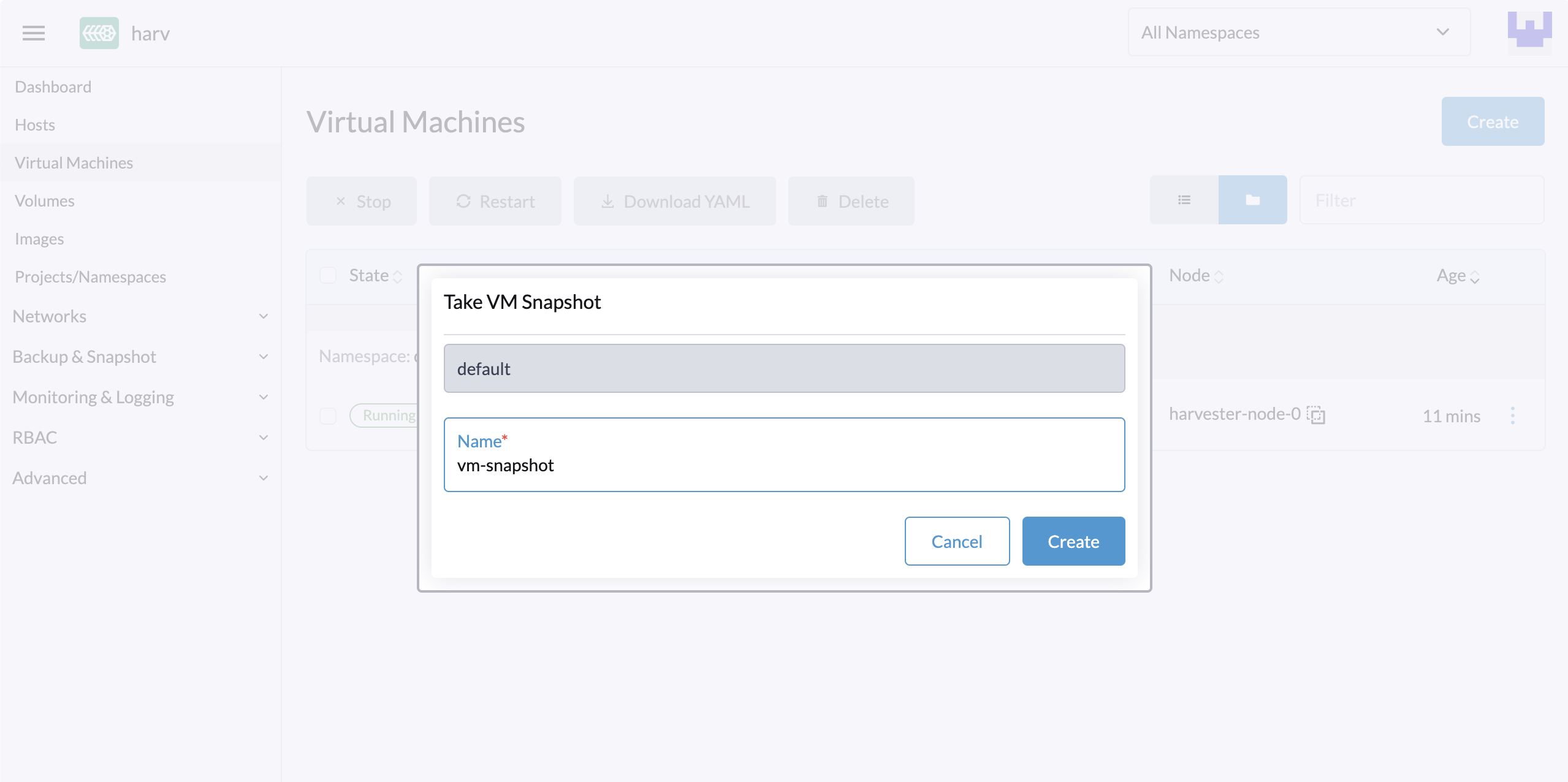Expand the Backup & Snapshot section

click(140, 357)
